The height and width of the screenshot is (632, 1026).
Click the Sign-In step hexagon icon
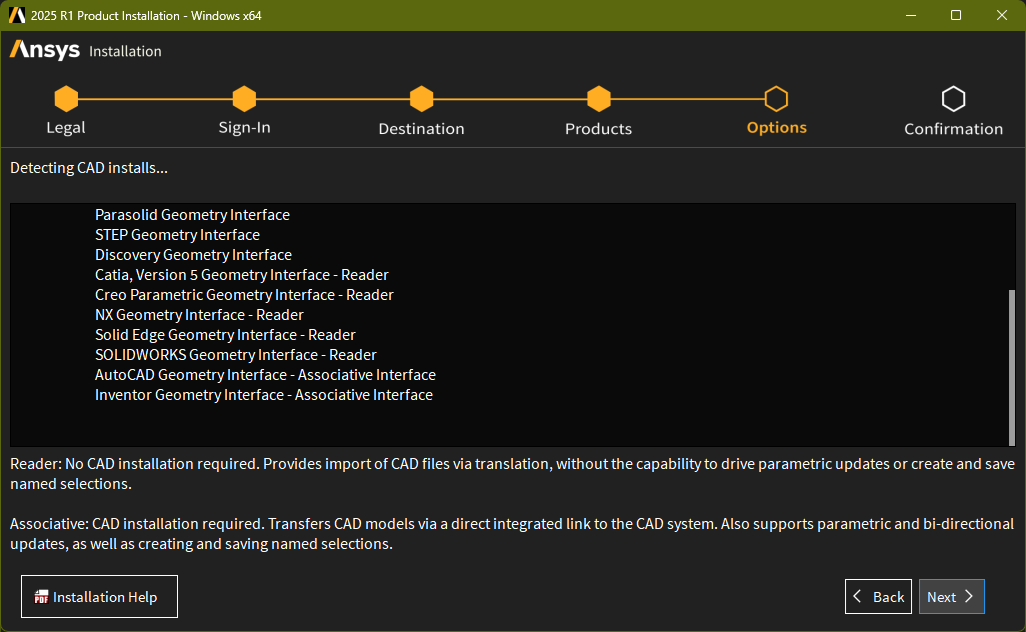point(244,99)
